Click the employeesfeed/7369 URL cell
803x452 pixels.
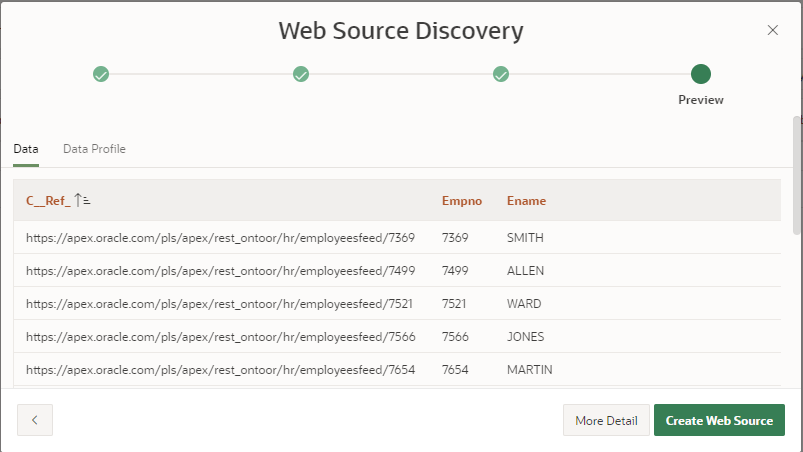point(220,238)
